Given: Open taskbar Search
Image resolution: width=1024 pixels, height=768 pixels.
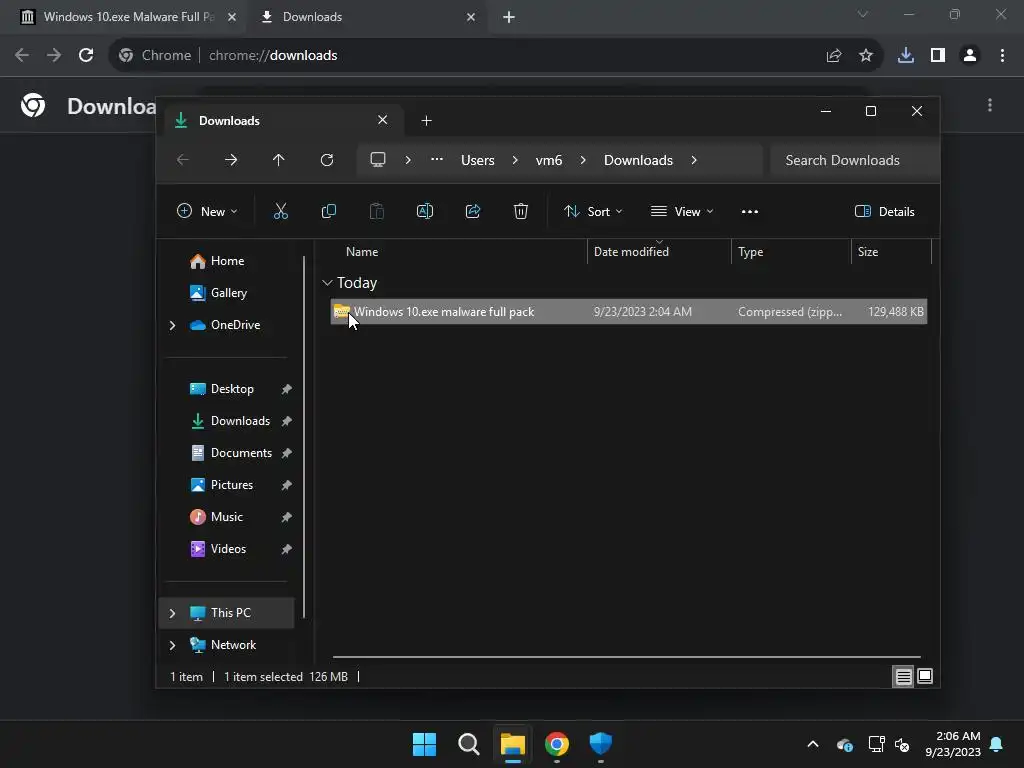Looking at the screenshot, I should pos(468,744).
